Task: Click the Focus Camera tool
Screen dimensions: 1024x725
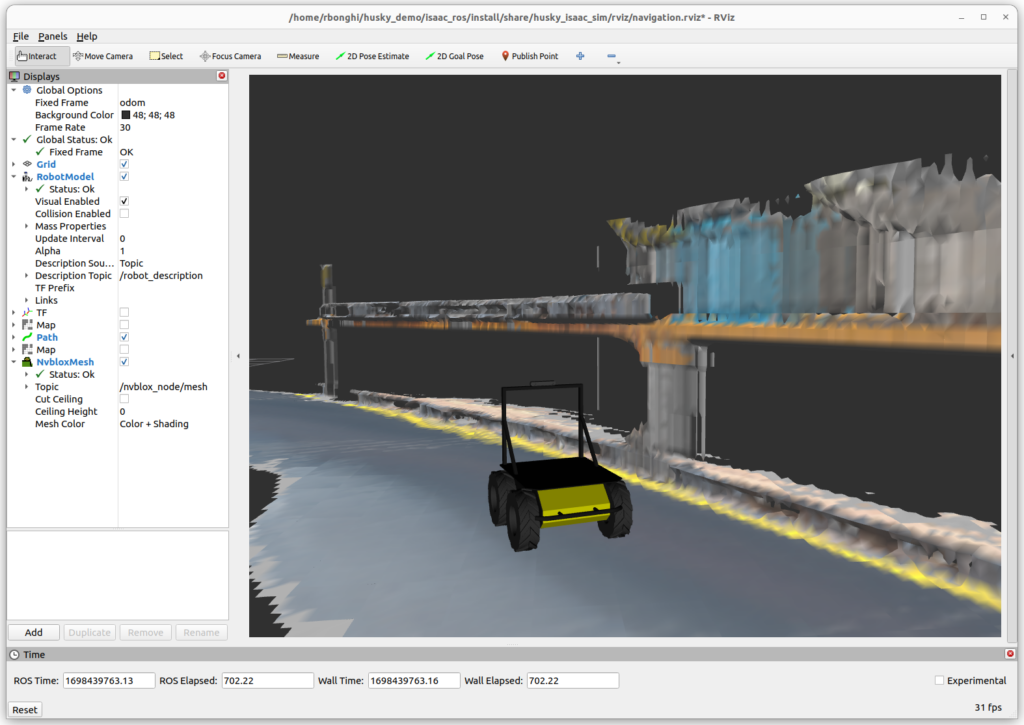Action: pyautogui.click(x=229, y=55)
